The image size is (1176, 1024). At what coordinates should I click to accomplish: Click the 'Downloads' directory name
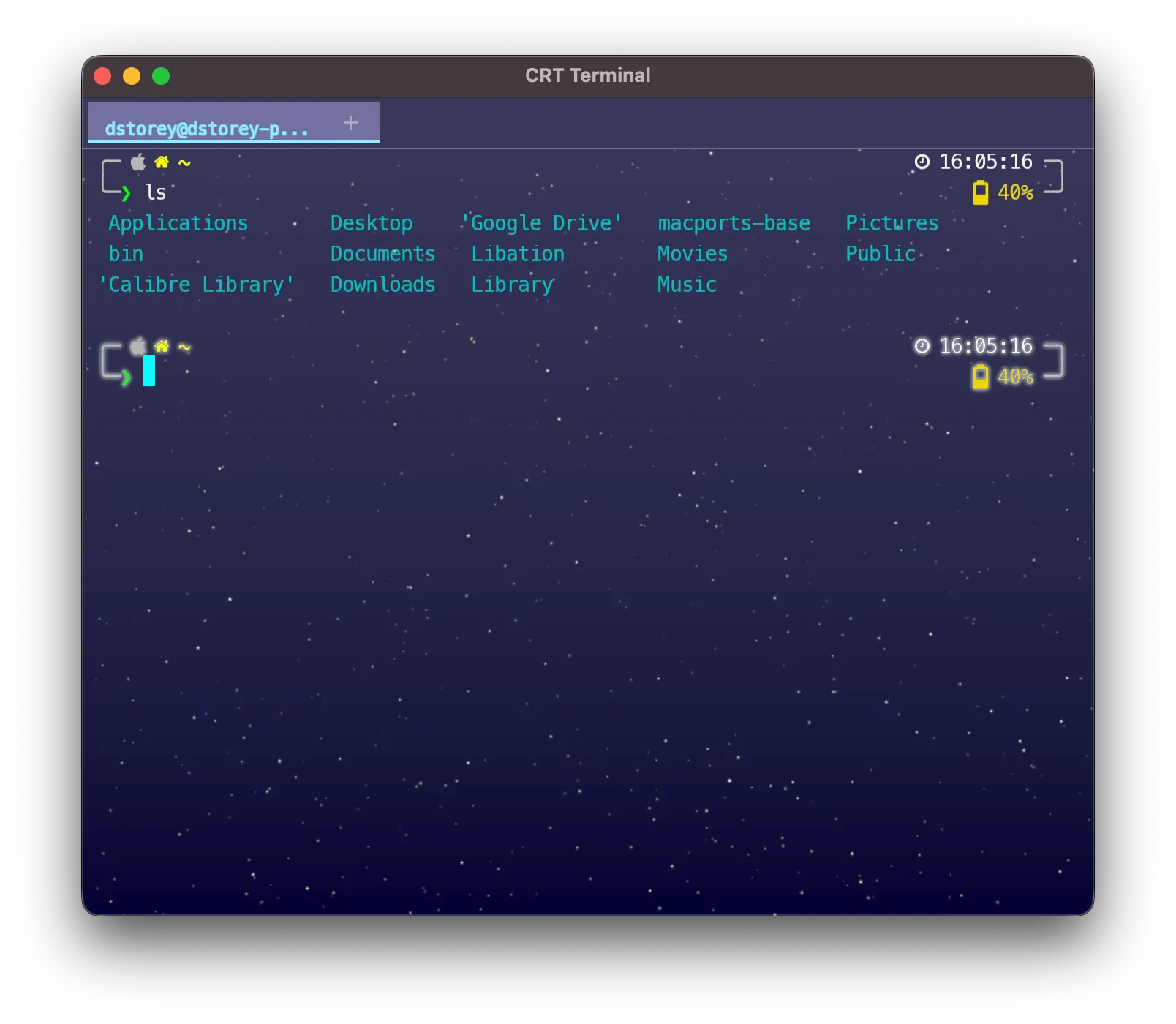(x=383, y=285)
